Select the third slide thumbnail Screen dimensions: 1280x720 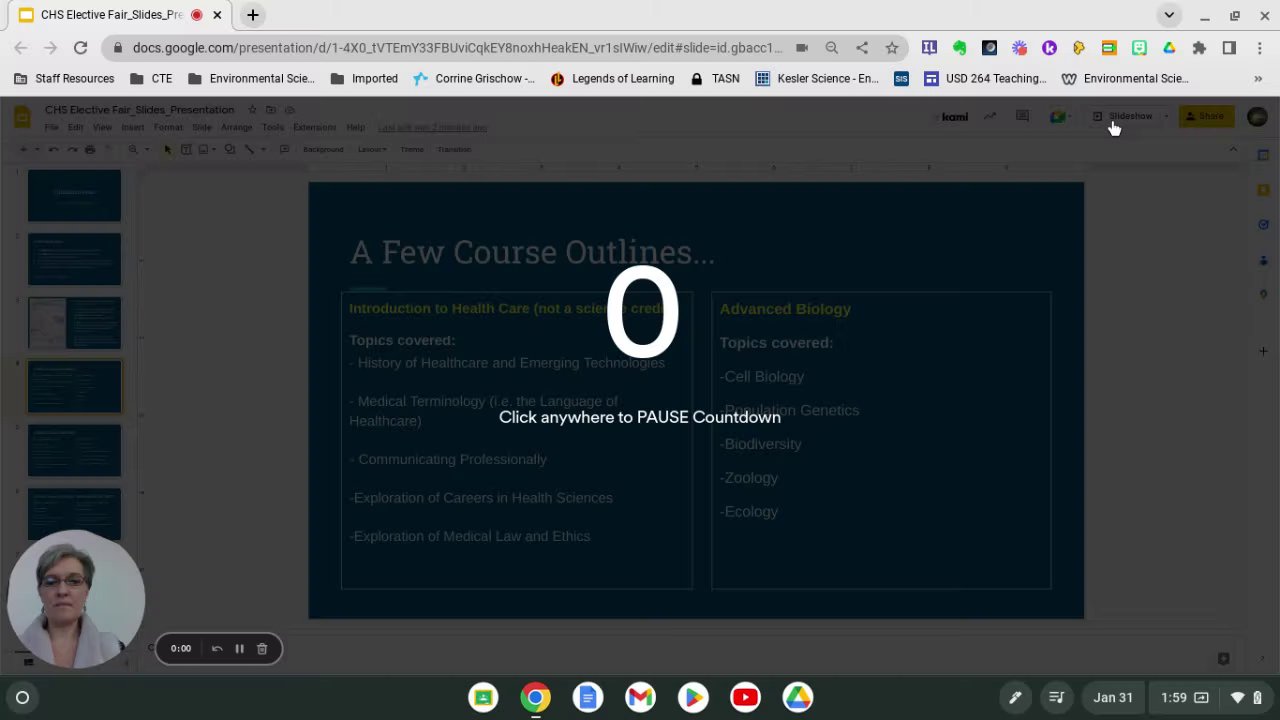tap(74, 323)
